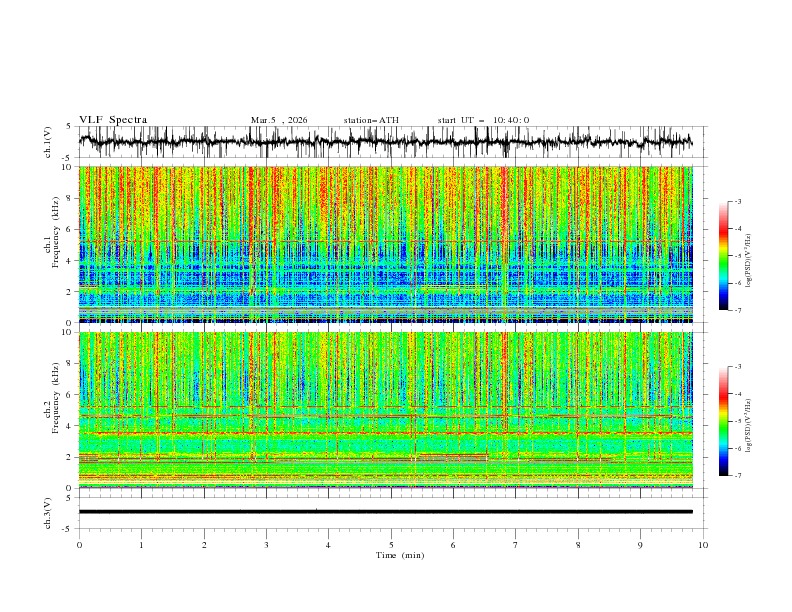This screenshot has width=792, height=612.
Task: Click the ch.2 spectrogram color scale bar
Action: point(724,421)
